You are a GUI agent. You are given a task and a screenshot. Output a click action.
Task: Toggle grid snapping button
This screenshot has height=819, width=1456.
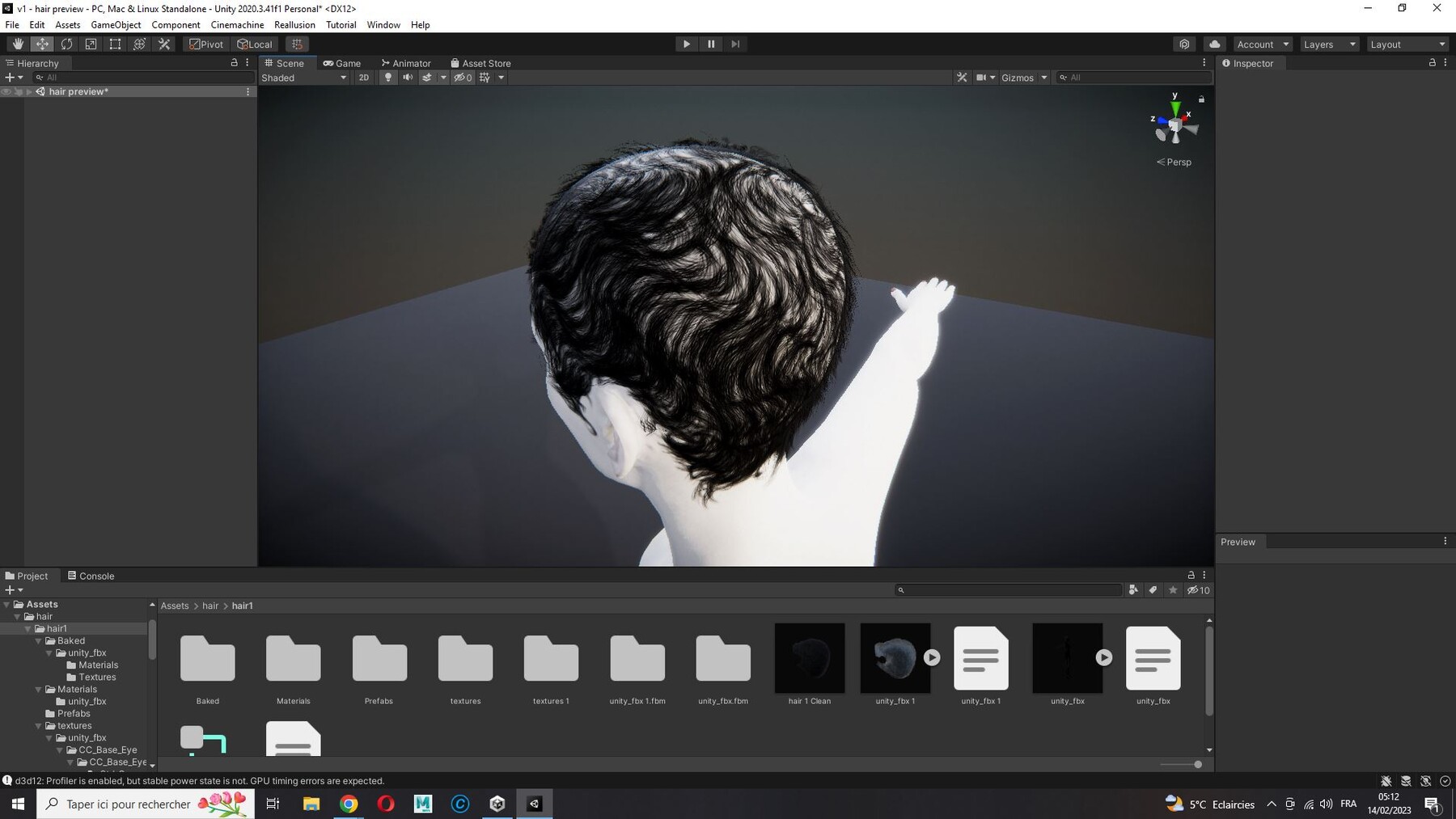click(x=297, y=44)
